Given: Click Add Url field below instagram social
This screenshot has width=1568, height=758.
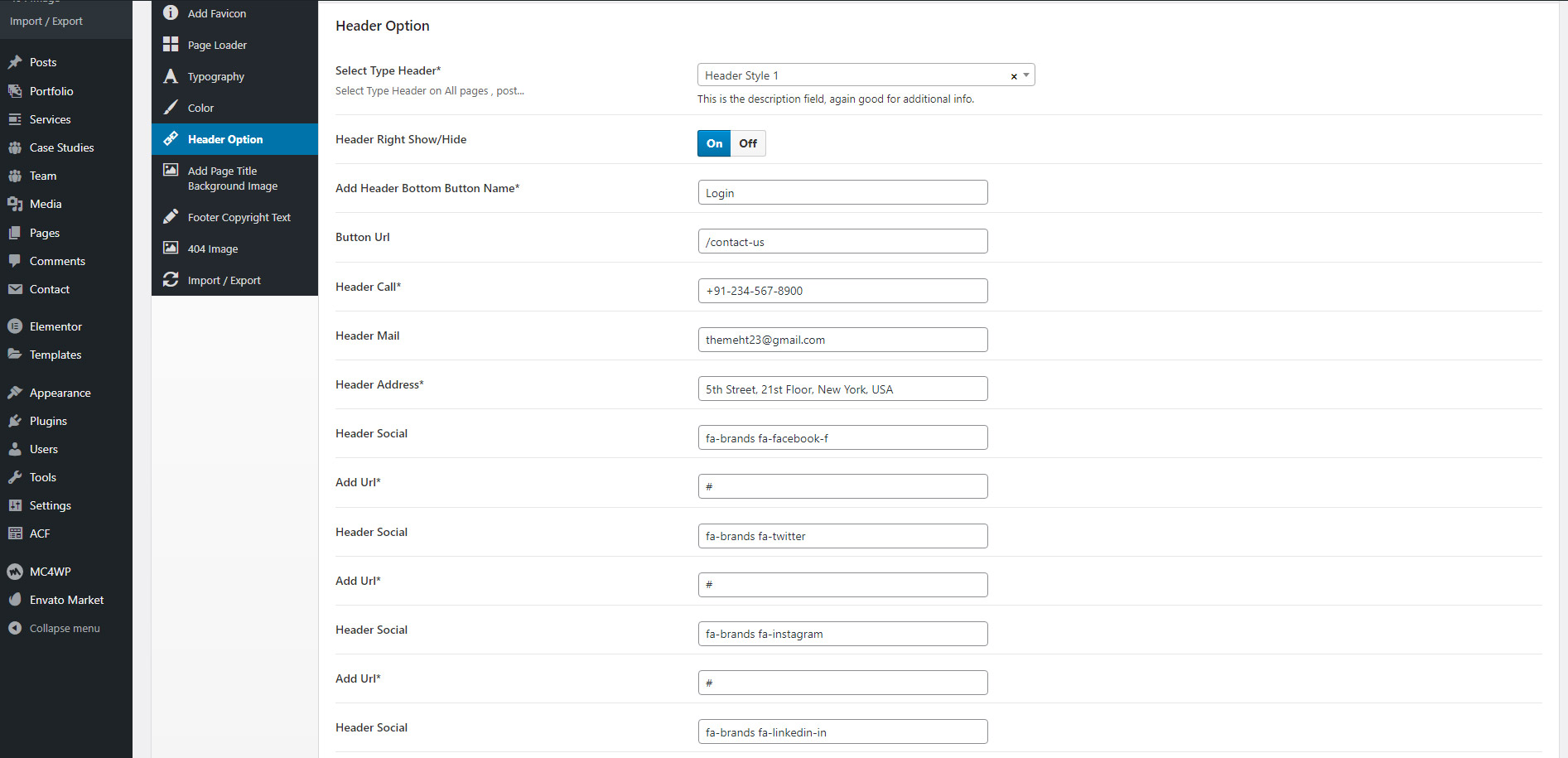Looking at the screenshot, I should point(842,683).
